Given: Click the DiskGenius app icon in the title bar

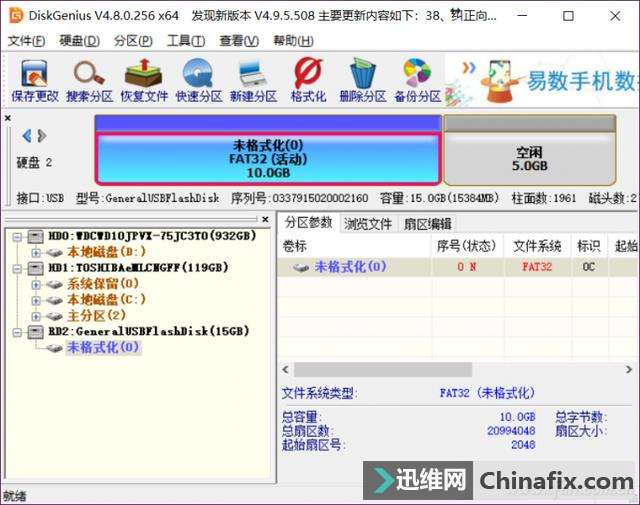Looking at the screenshot, I should point(16,16).
